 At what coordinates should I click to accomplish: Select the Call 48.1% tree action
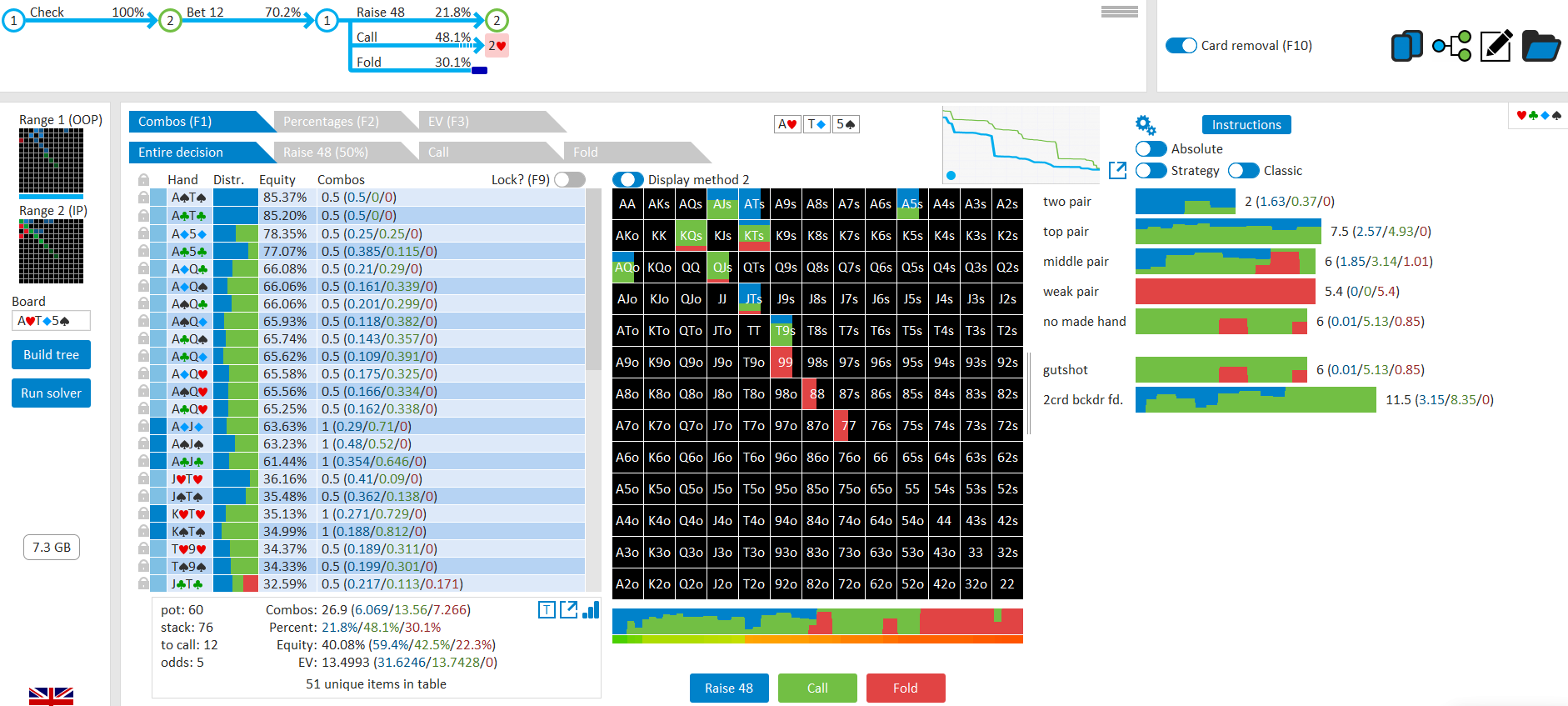coord(412,38)
